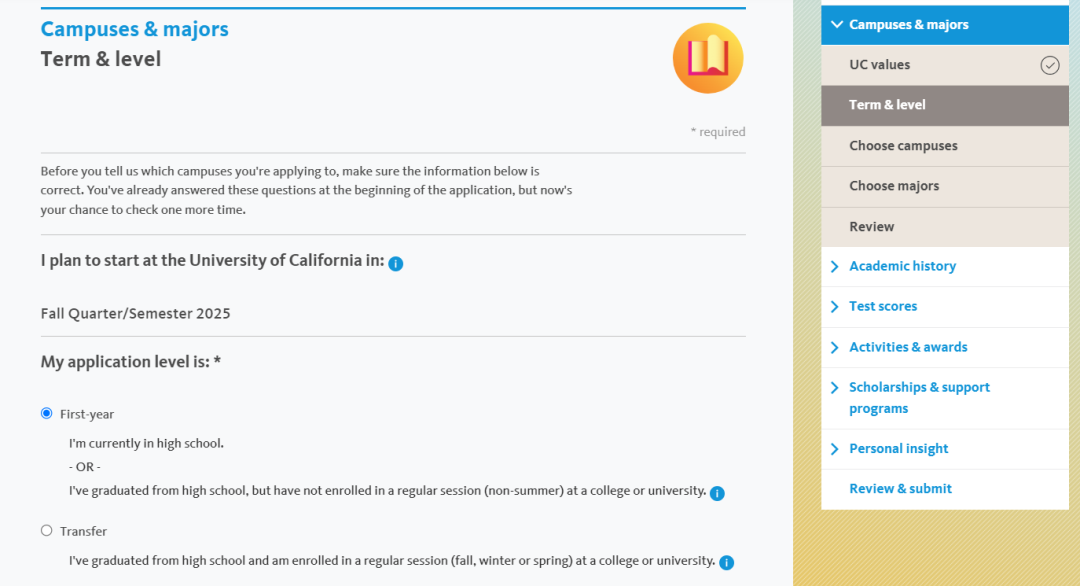The image size is (1080, 586).
Task: Expand the Academic history chevron
Action: point(835,266)
